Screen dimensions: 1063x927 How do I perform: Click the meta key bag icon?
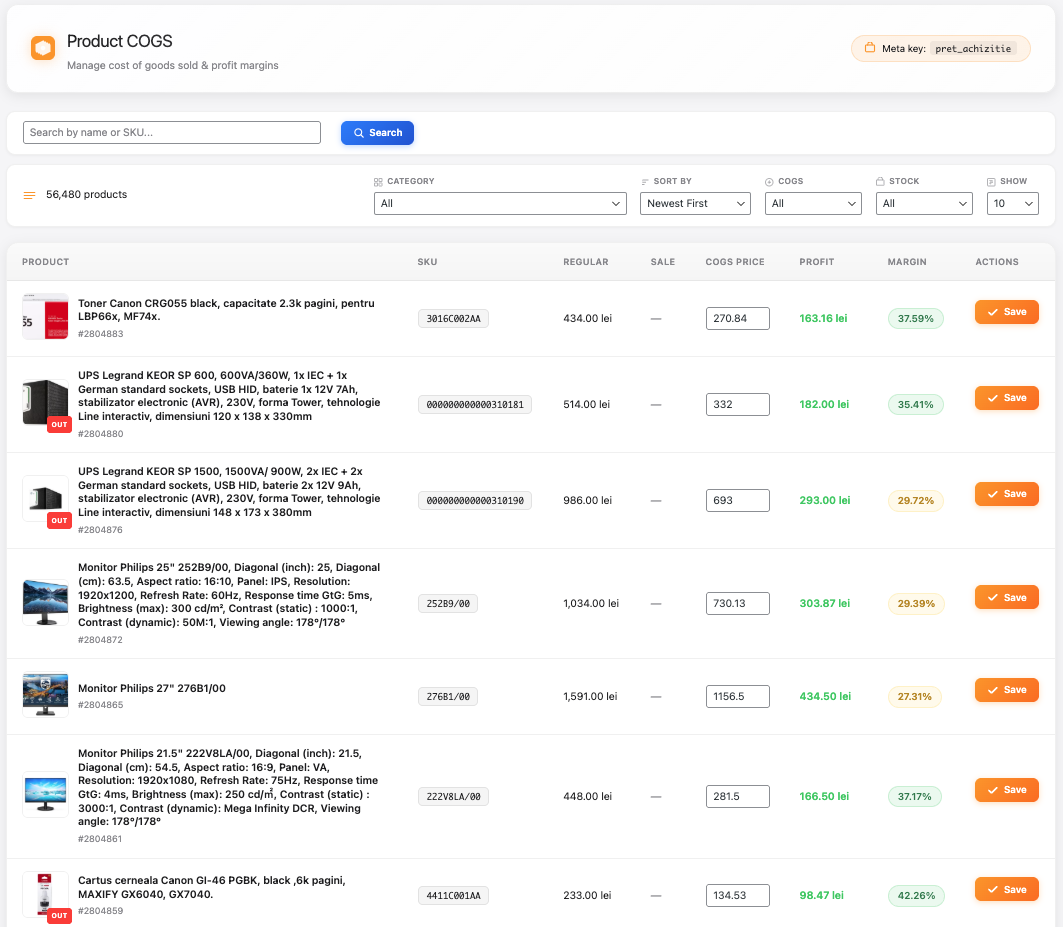click(870, 47)
